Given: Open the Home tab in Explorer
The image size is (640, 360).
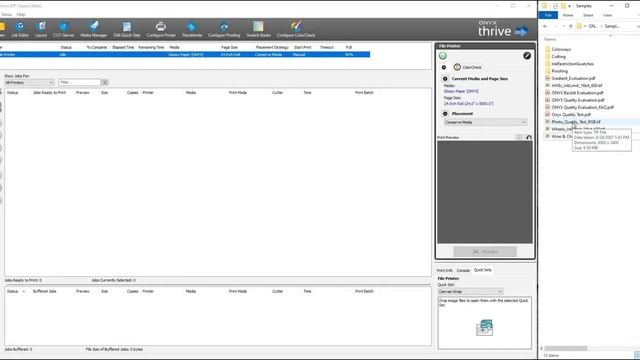Looking at the screenshot, I should pyautogui.click(x=568, y=15).
